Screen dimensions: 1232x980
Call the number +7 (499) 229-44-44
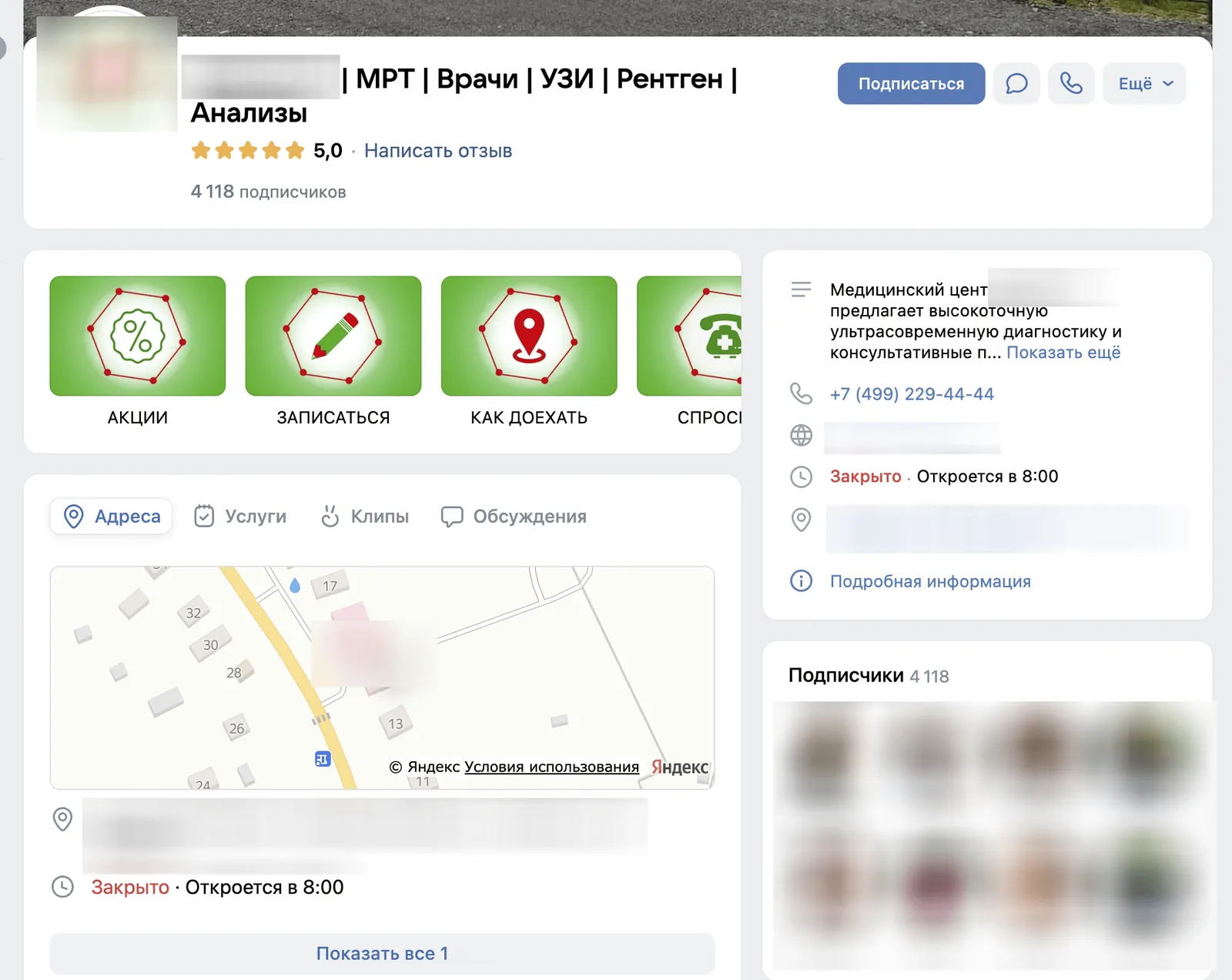pos(912,394)
